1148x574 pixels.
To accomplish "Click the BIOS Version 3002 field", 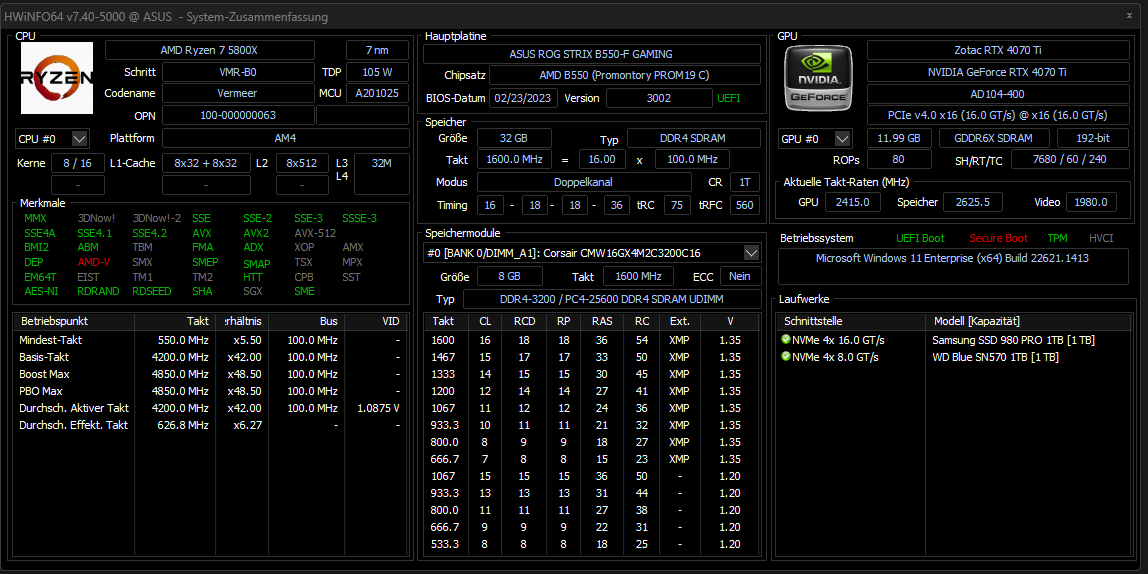I will (x=659, y=98).
